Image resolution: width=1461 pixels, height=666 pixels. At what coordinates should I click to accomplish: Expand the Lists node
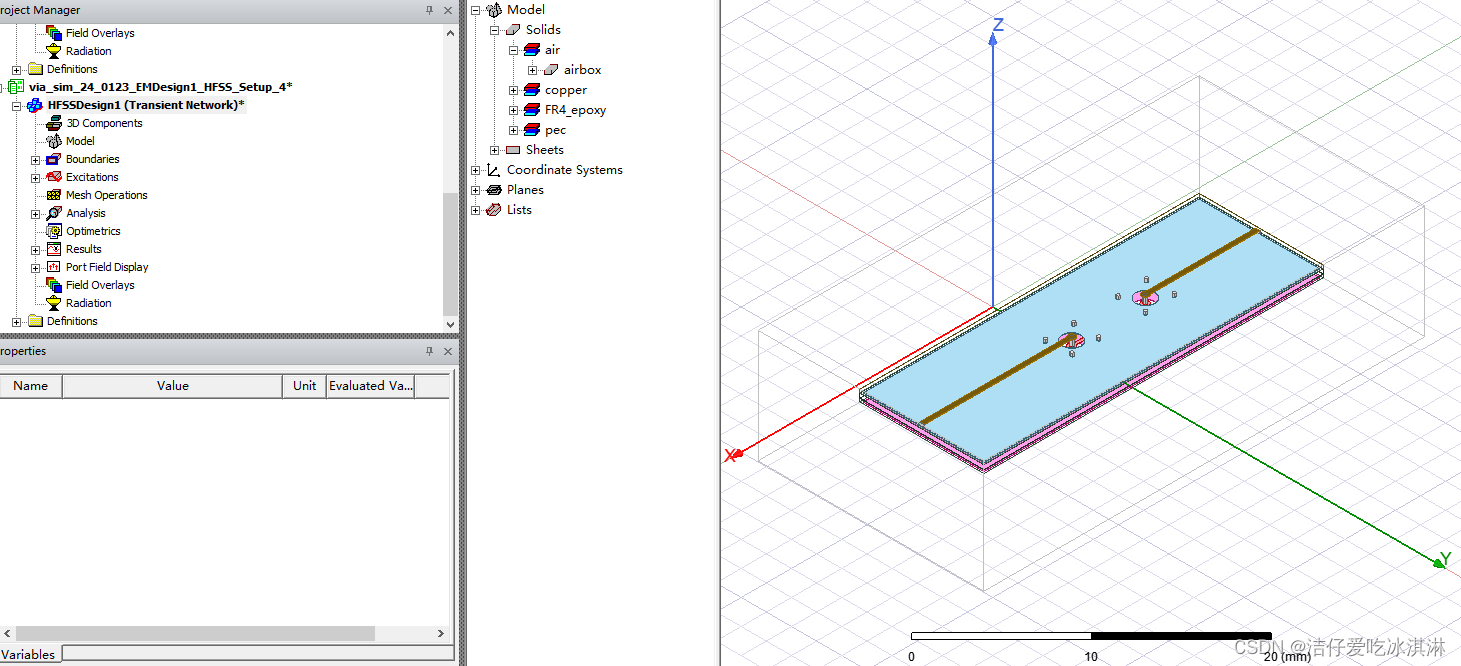475,210
